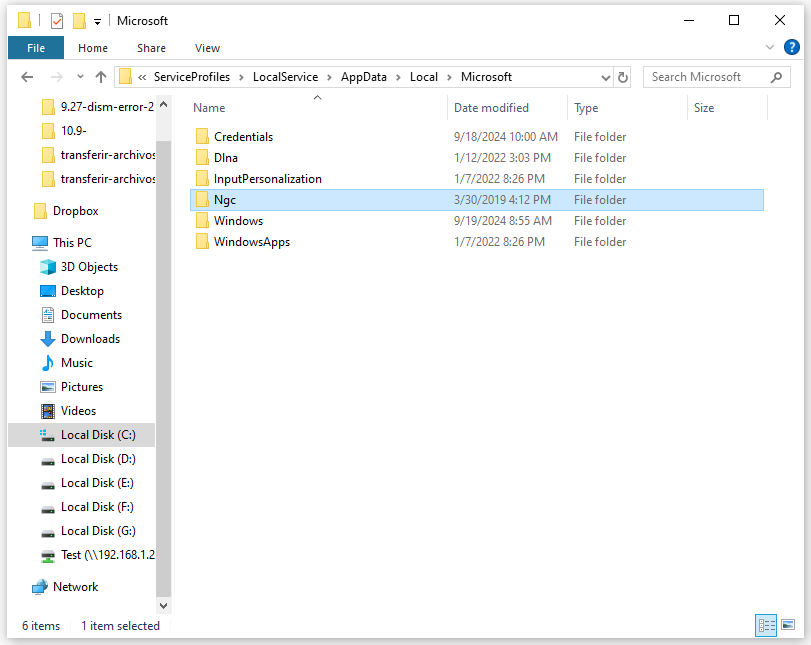This screenshot has width=811, height=645.
Task: Click the Microsoft breadcrumb
Action: point(486,77)
